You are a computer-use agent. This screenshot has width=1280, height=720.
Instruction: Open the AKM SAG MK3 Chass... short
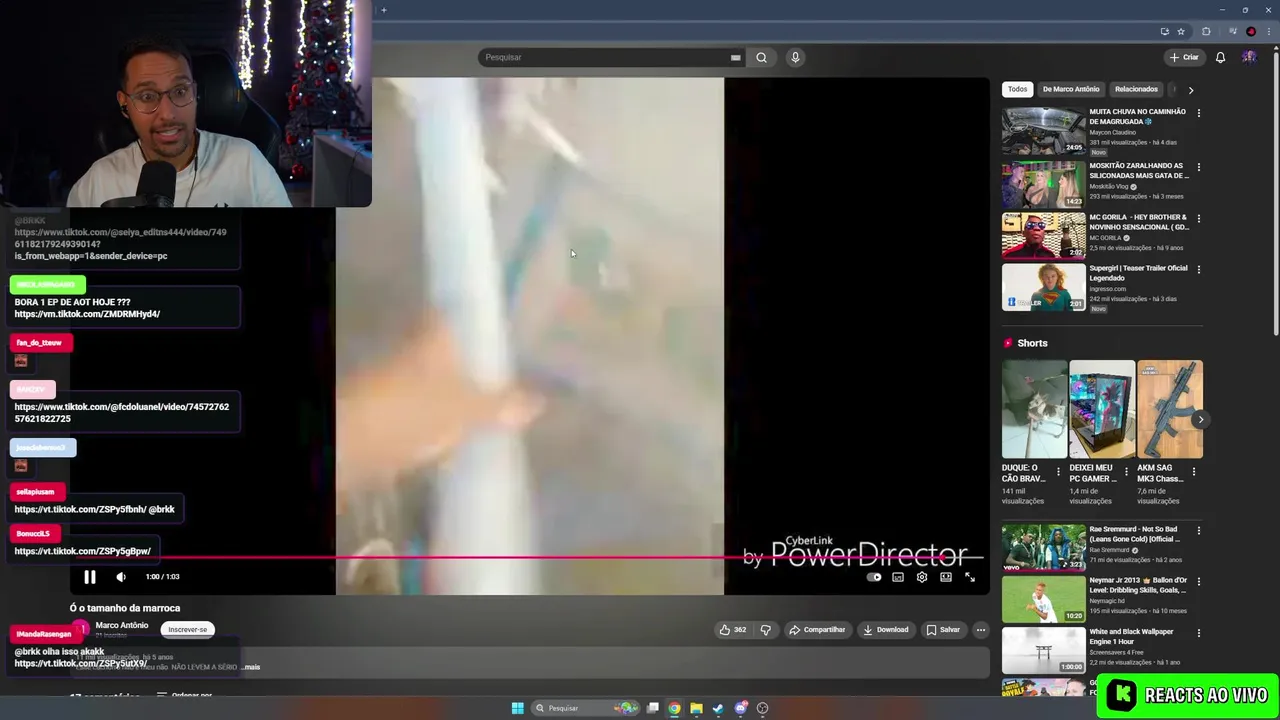pyautogui.click(x=1170, y=409)
